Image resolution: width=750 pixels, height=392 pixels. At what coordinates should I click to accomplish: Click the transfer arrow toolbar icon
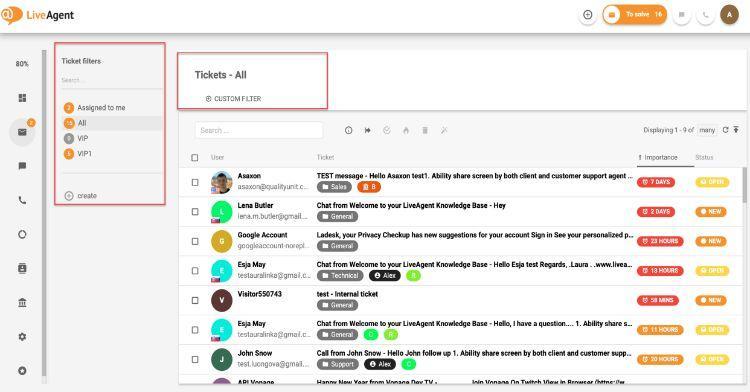(368, 130)
